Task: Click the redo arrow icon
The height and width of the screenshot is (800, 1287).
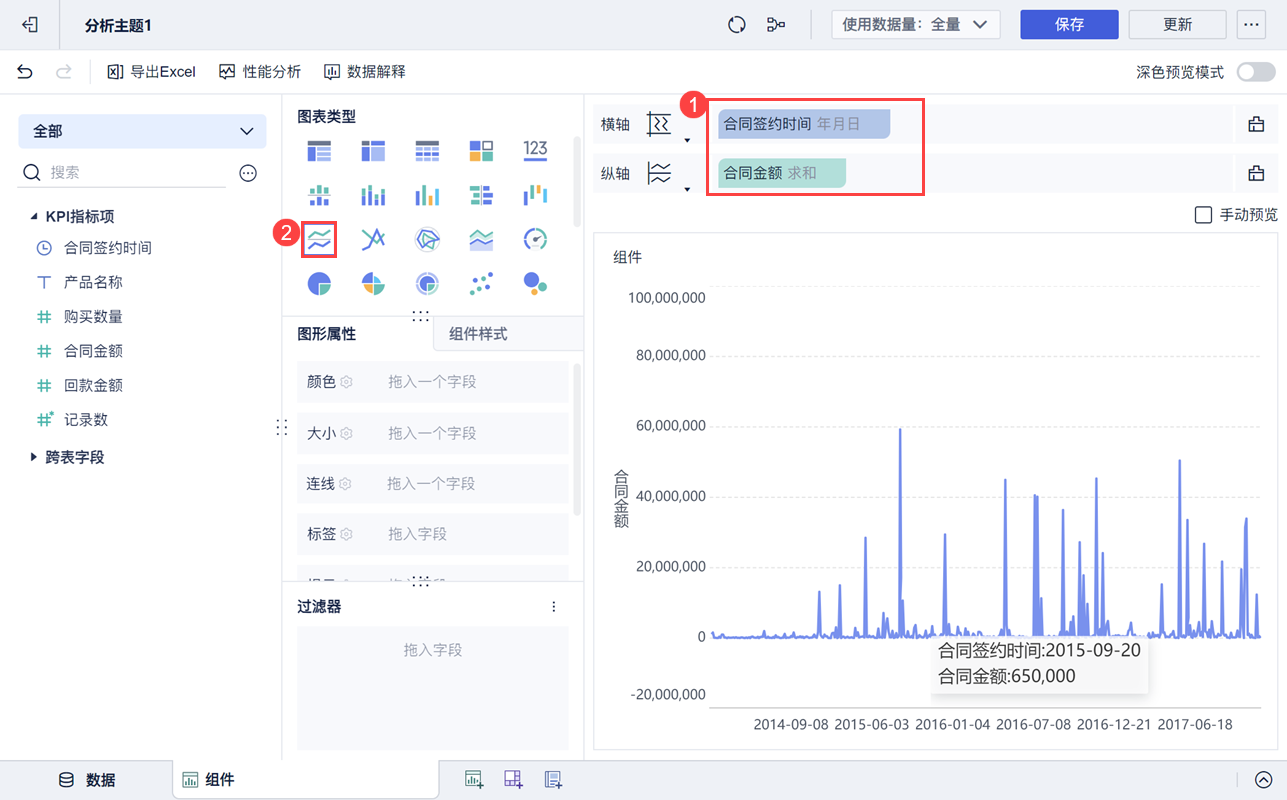Action: (x=63, y=72)
